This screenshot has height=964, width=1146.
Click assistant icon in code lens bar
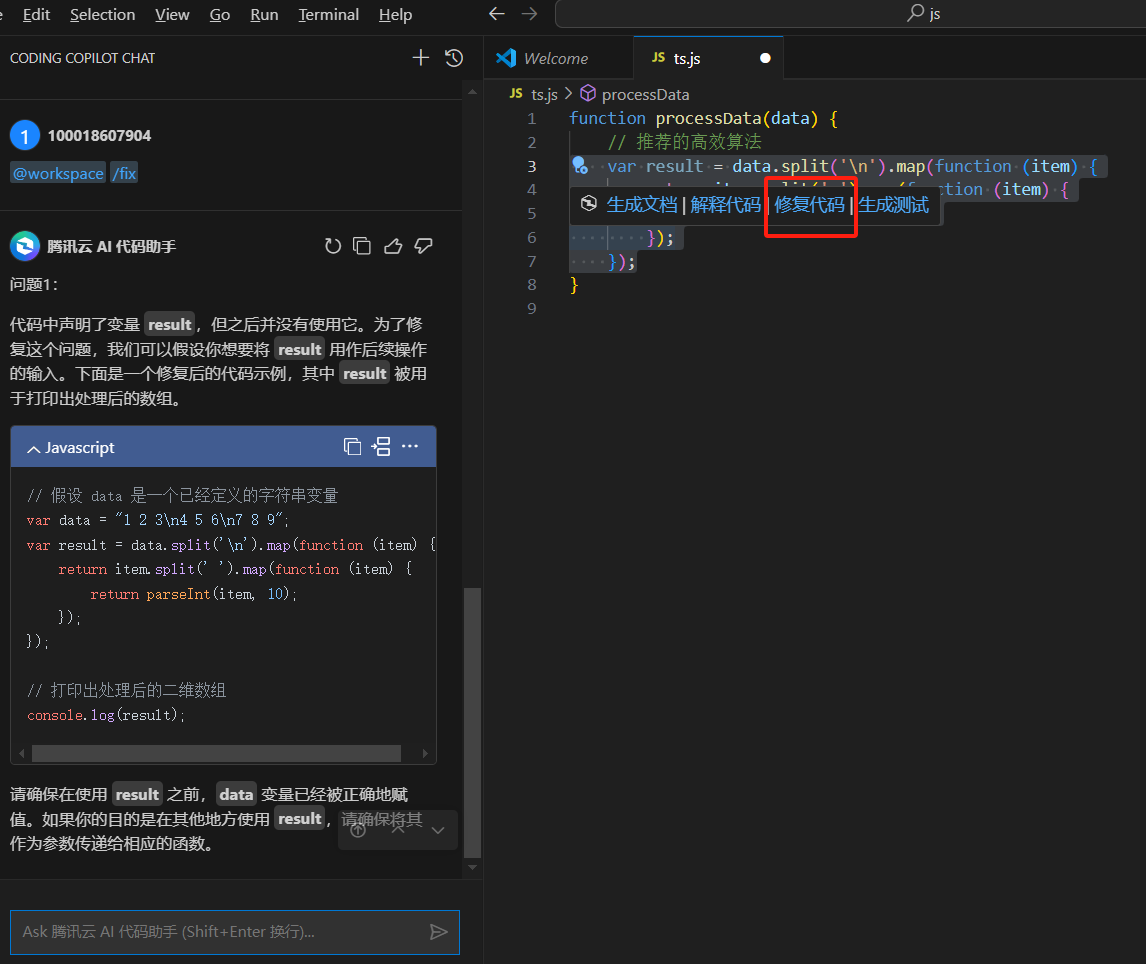(x=588, y=204)
